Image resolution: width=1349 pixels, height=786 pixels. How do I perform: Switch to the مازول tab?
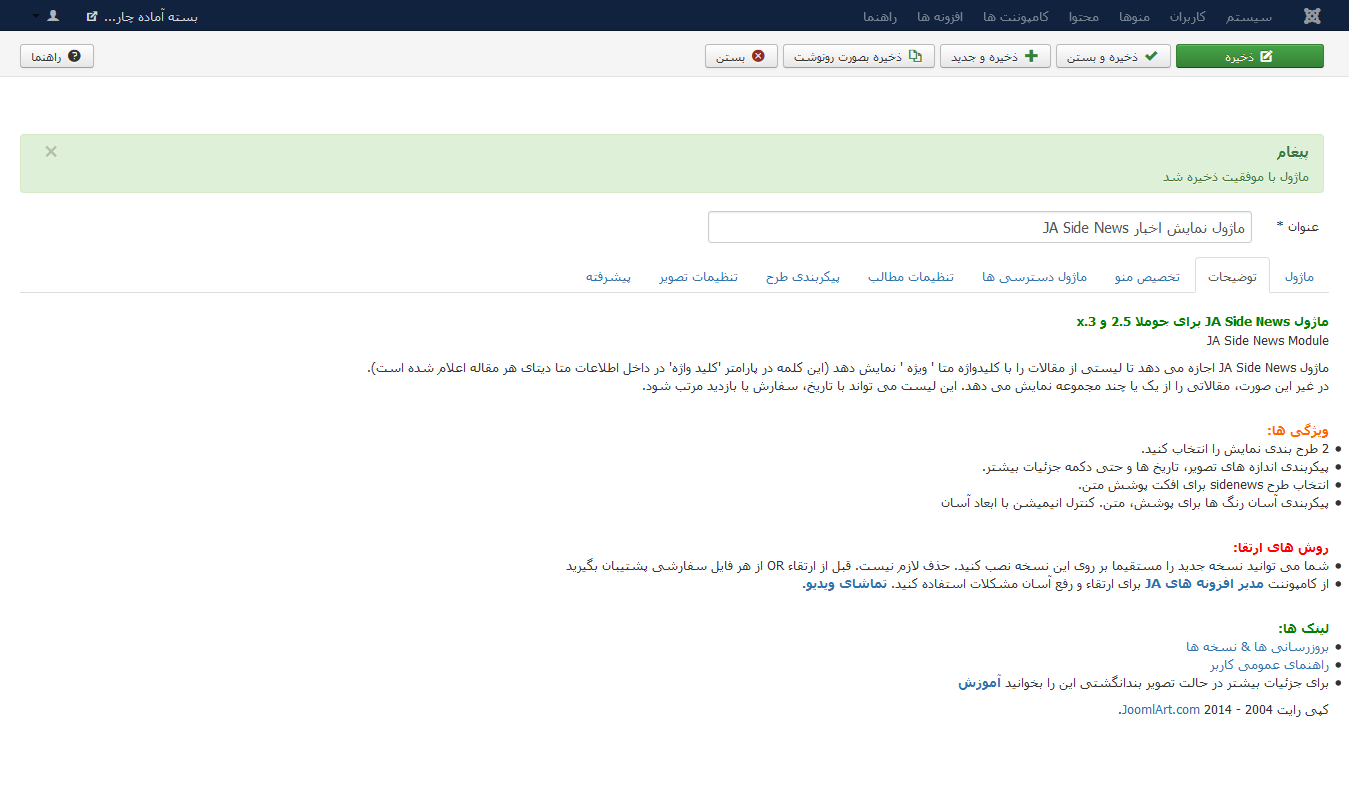pos(1299,276)
